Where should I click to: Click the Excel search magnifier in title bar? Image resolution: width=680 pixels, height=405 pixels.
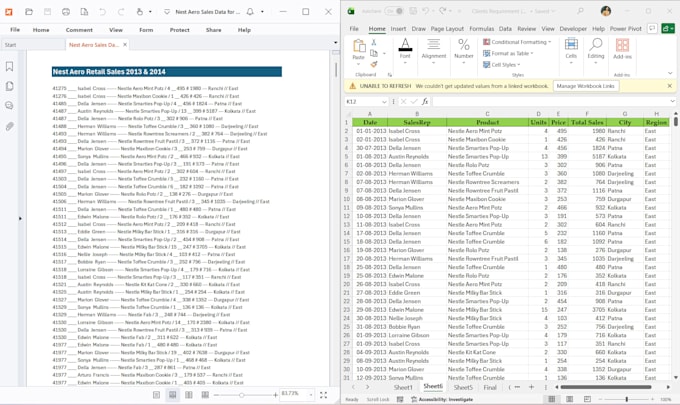[580, 11]
